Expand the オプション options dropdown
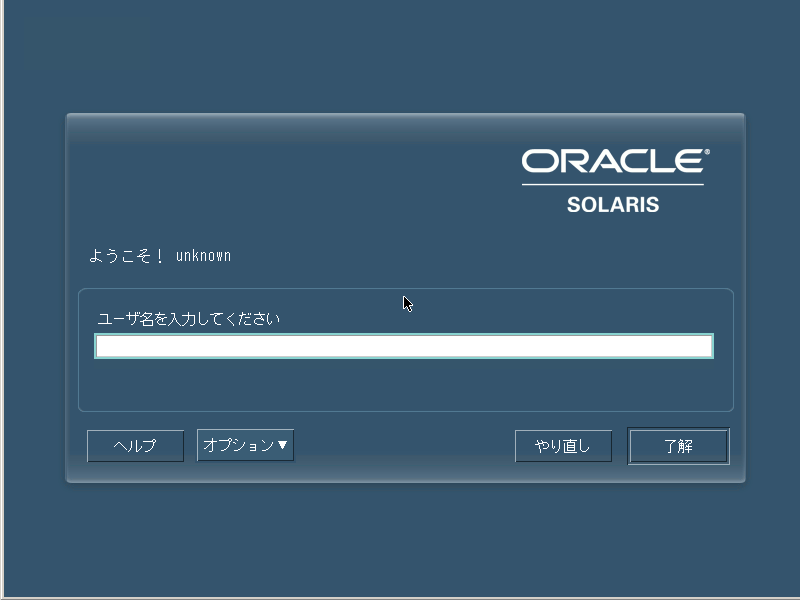This screenshot has width=800, height=600. (x=245, y=445)
